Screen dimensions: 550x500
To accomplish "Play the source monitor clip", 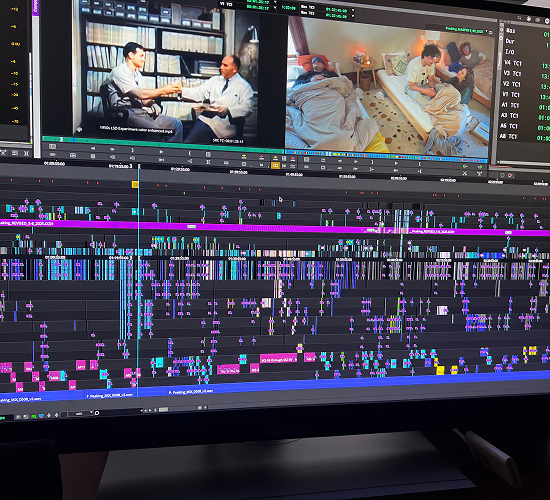I will pos(161,152).
